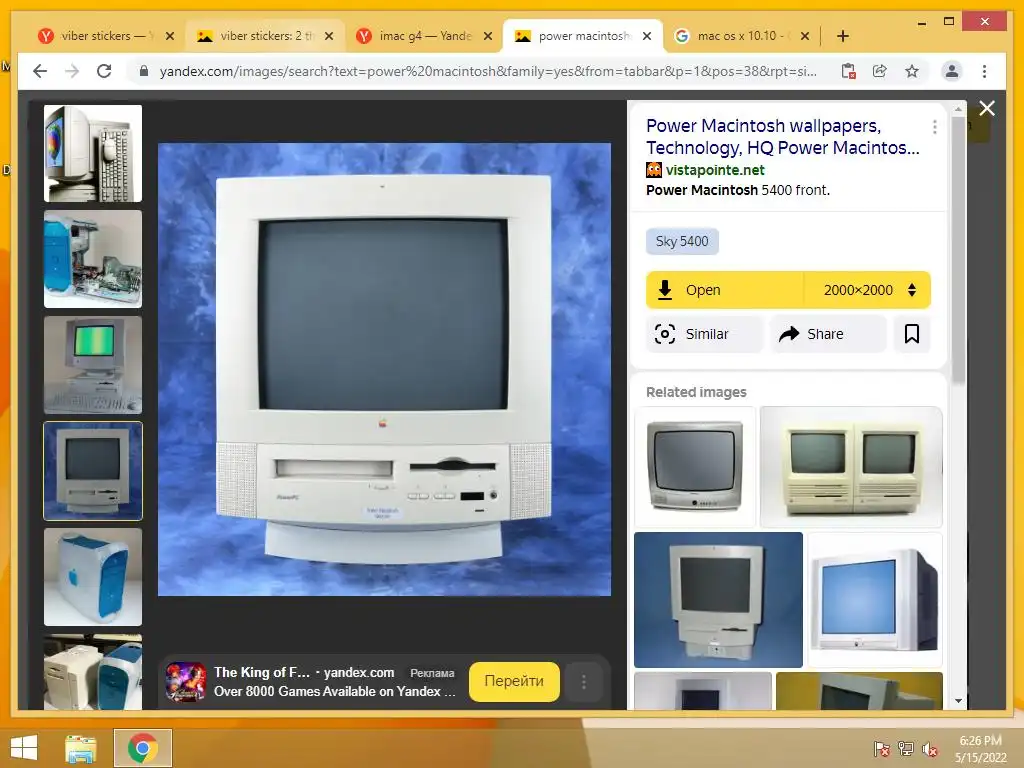1024x768 pixels.
Task: Close the mac os x 10.10 tab
Action: (805, 36)
